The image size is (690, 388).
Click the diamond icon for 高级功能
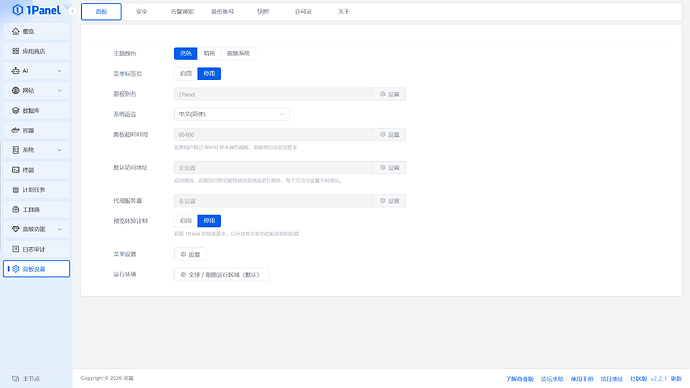16,229
